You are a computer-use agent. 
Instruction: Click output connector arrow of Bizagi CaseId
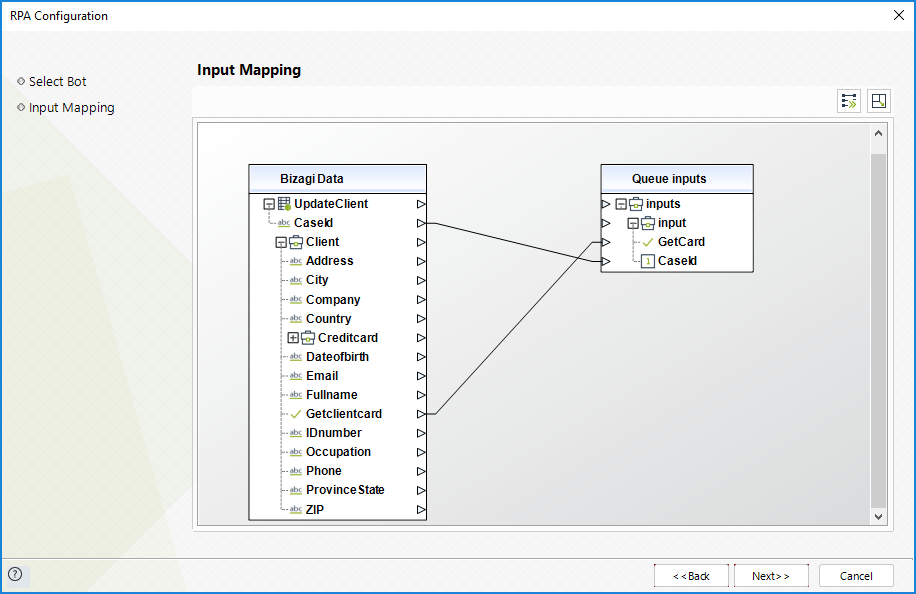(x=421, y=223)
